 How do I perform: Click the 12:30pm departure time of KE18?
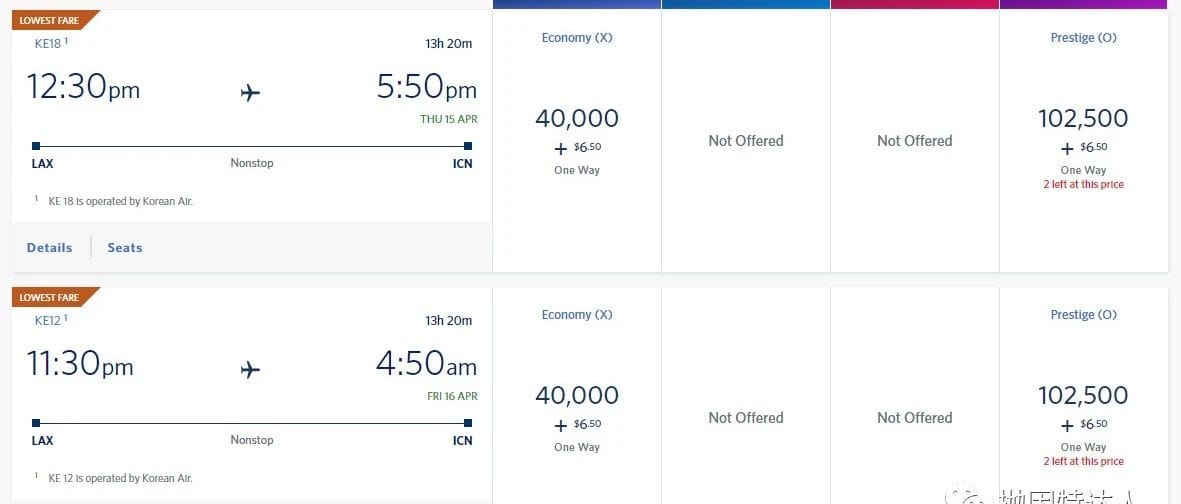[84, 88]
